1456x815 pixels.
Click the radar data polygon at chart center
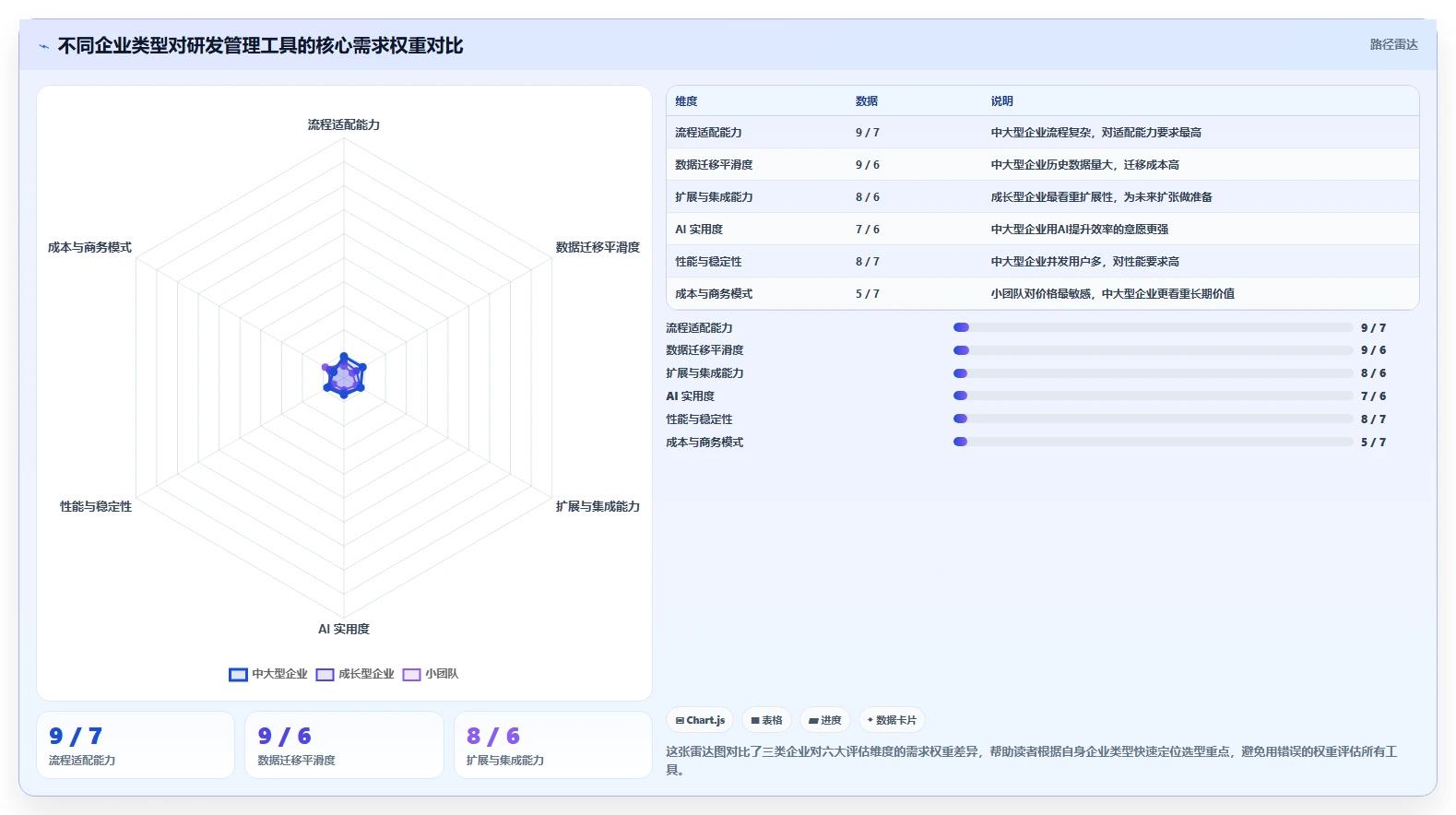point(344,376)
